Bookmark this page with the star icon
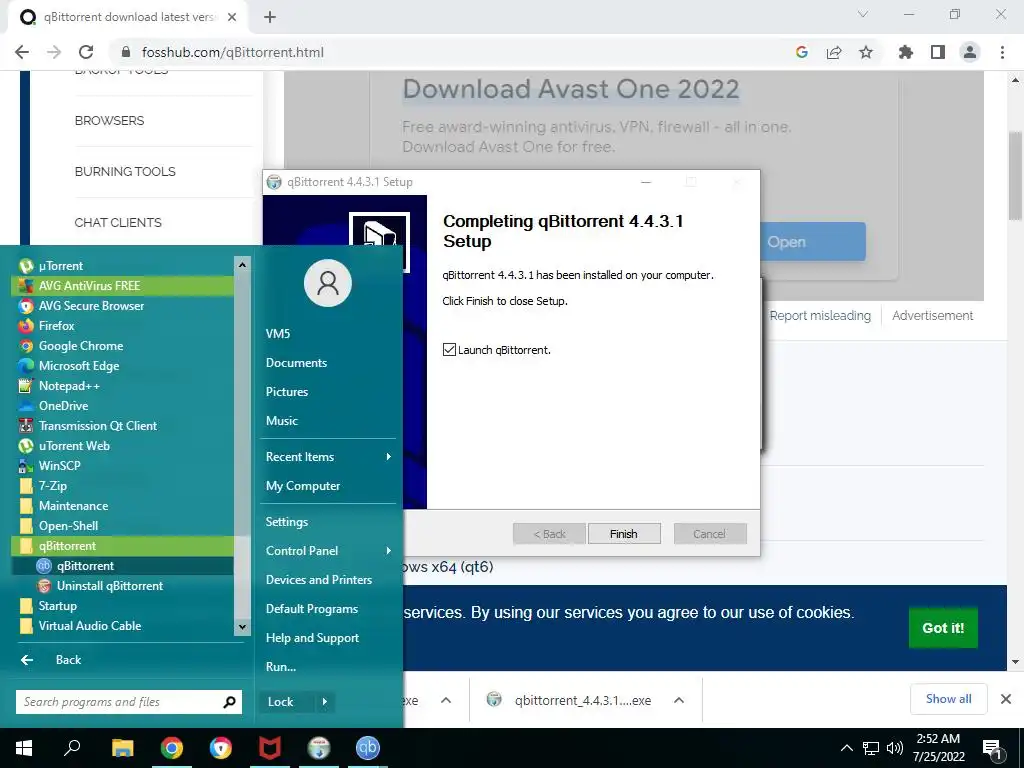The image size is (1024, 768). (866, 52)
